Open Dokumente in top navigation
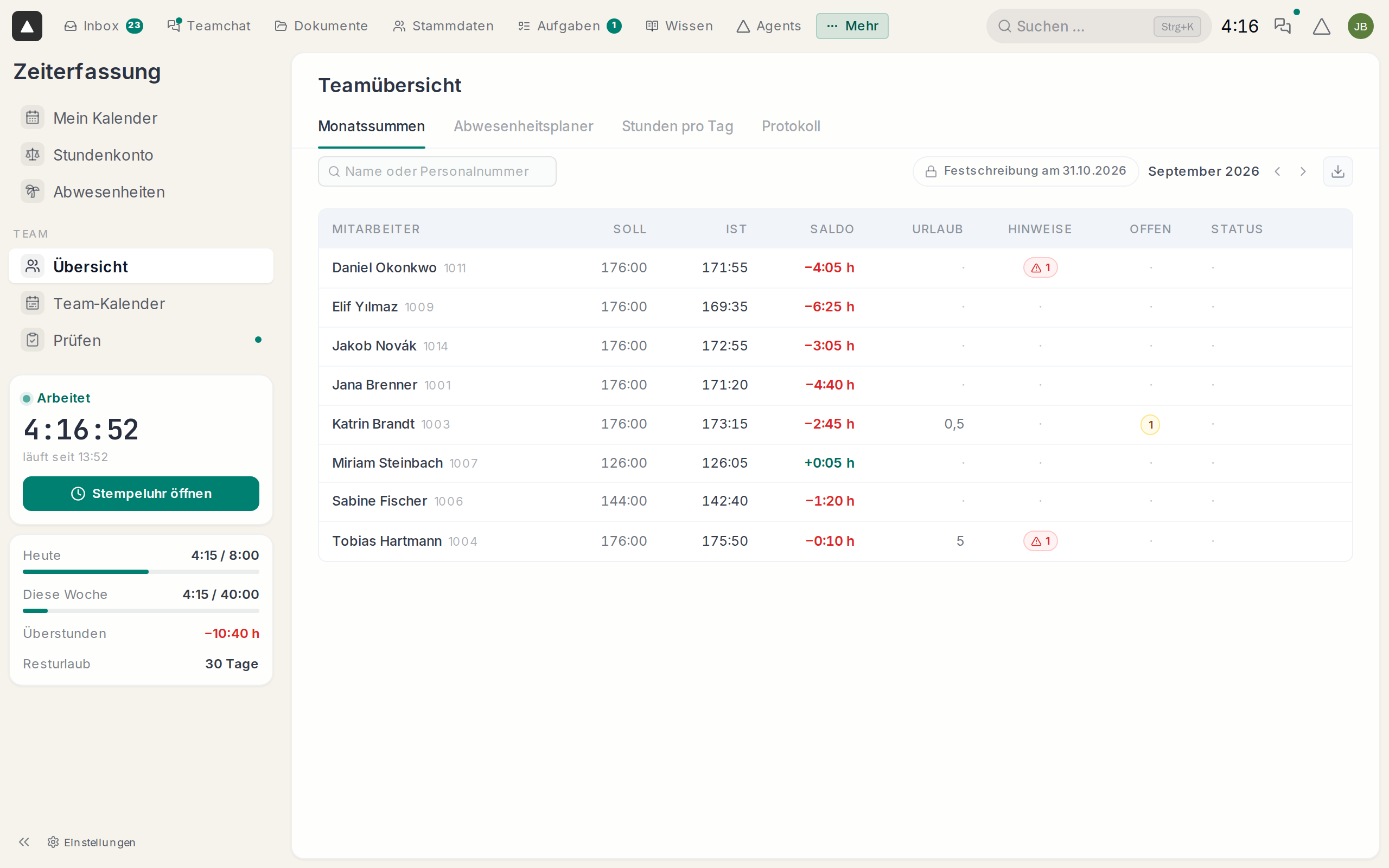This screenshot has width=1389, height=868. coord(321,26)
